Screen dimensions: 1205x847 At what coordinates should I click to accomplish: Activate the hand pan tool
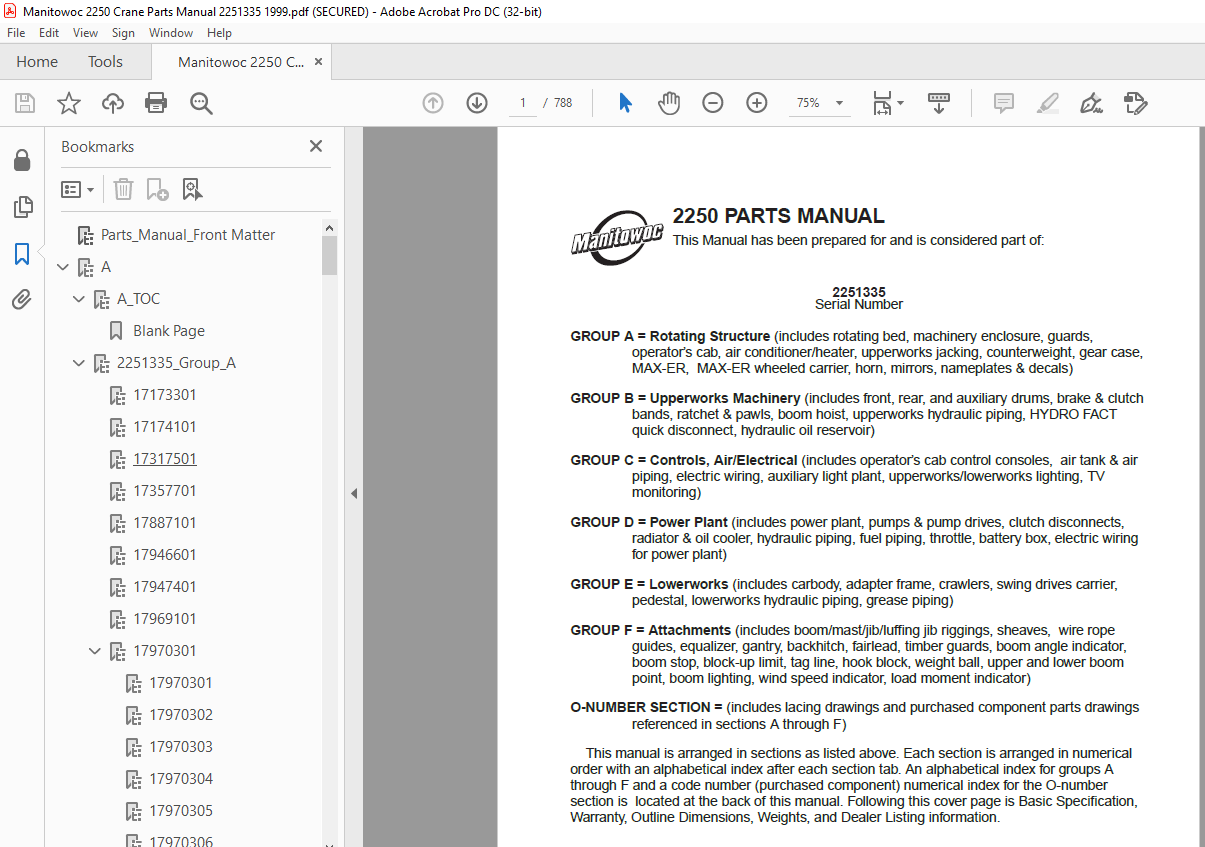669,103
